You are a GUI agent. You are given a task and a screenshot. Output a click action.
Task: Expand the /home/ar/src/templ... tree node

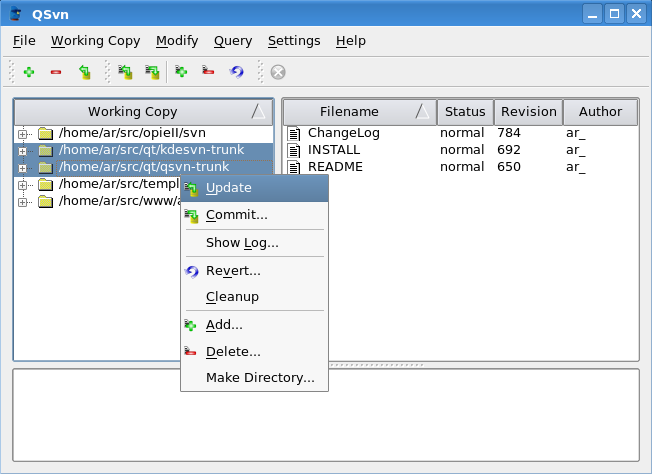22,185
